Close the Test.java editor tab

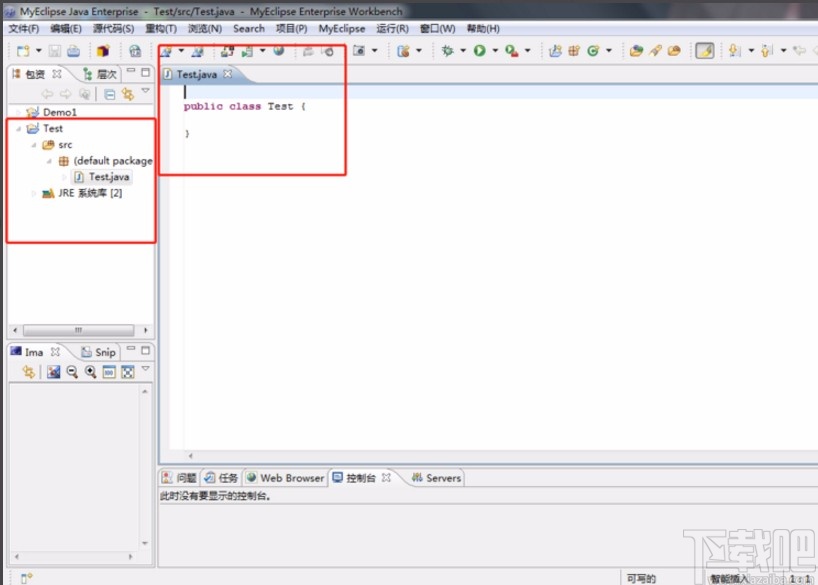(x=227, y=74)
